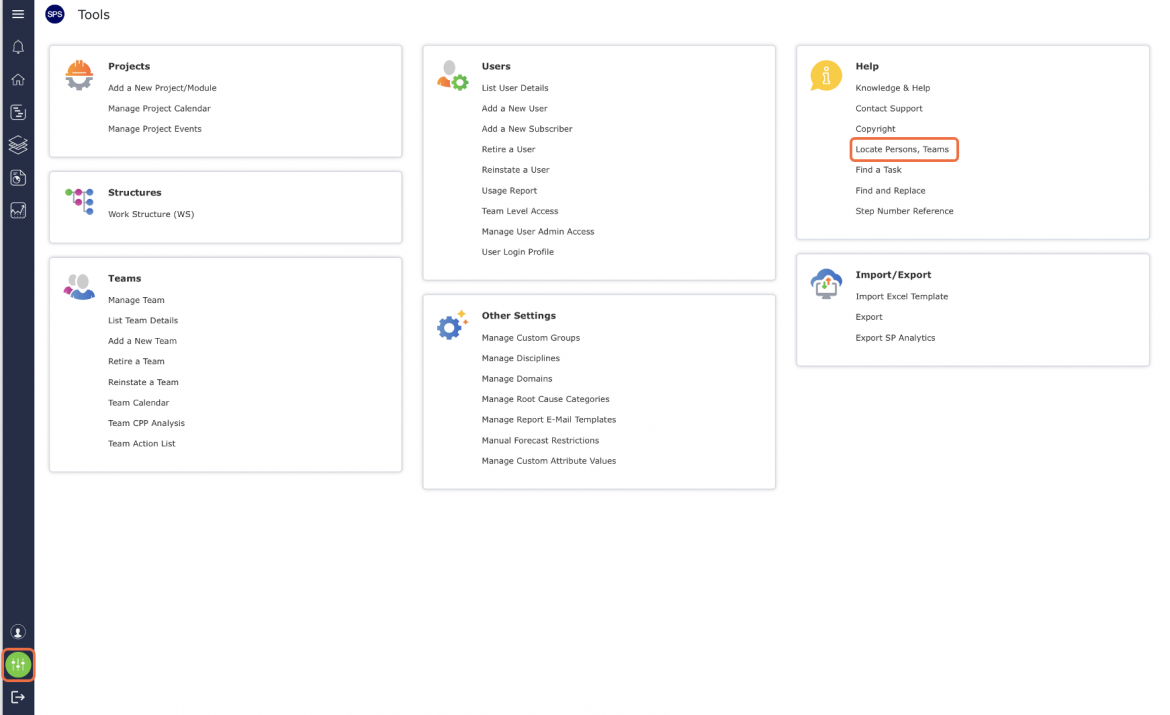The image size is (1170, 715).
Task: Open notifications bell in sidebar
Action: 18,47
